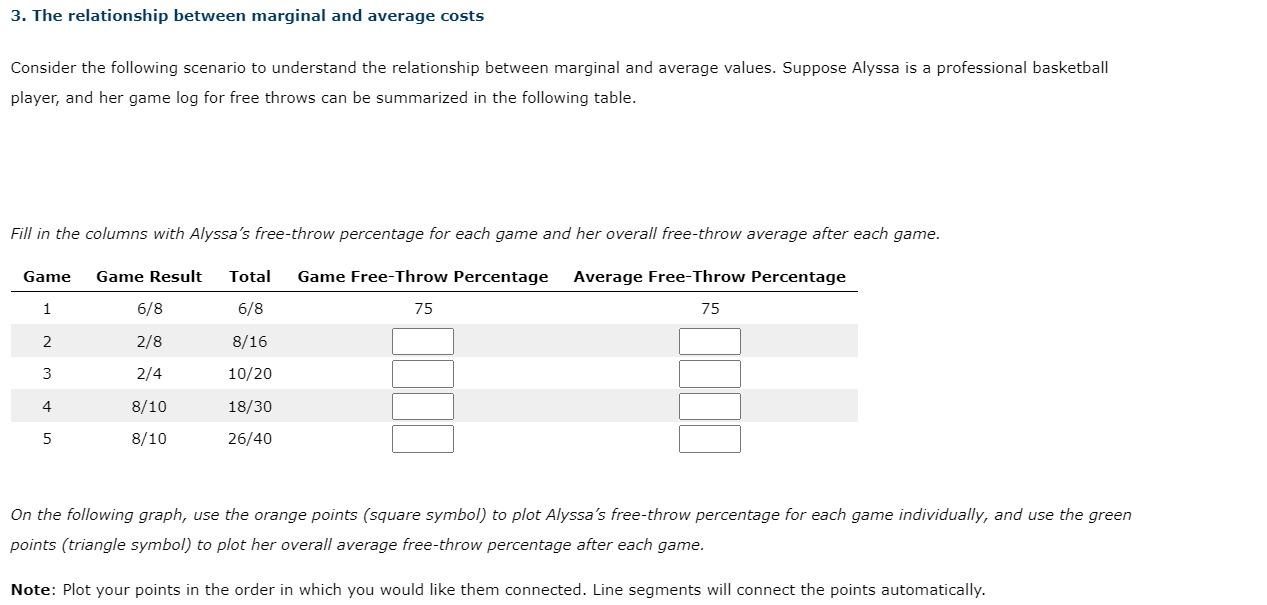Click the Game Free-Throw Percentage header
The width and height of the screenshot is (1267, 605).
click(422, 276)
